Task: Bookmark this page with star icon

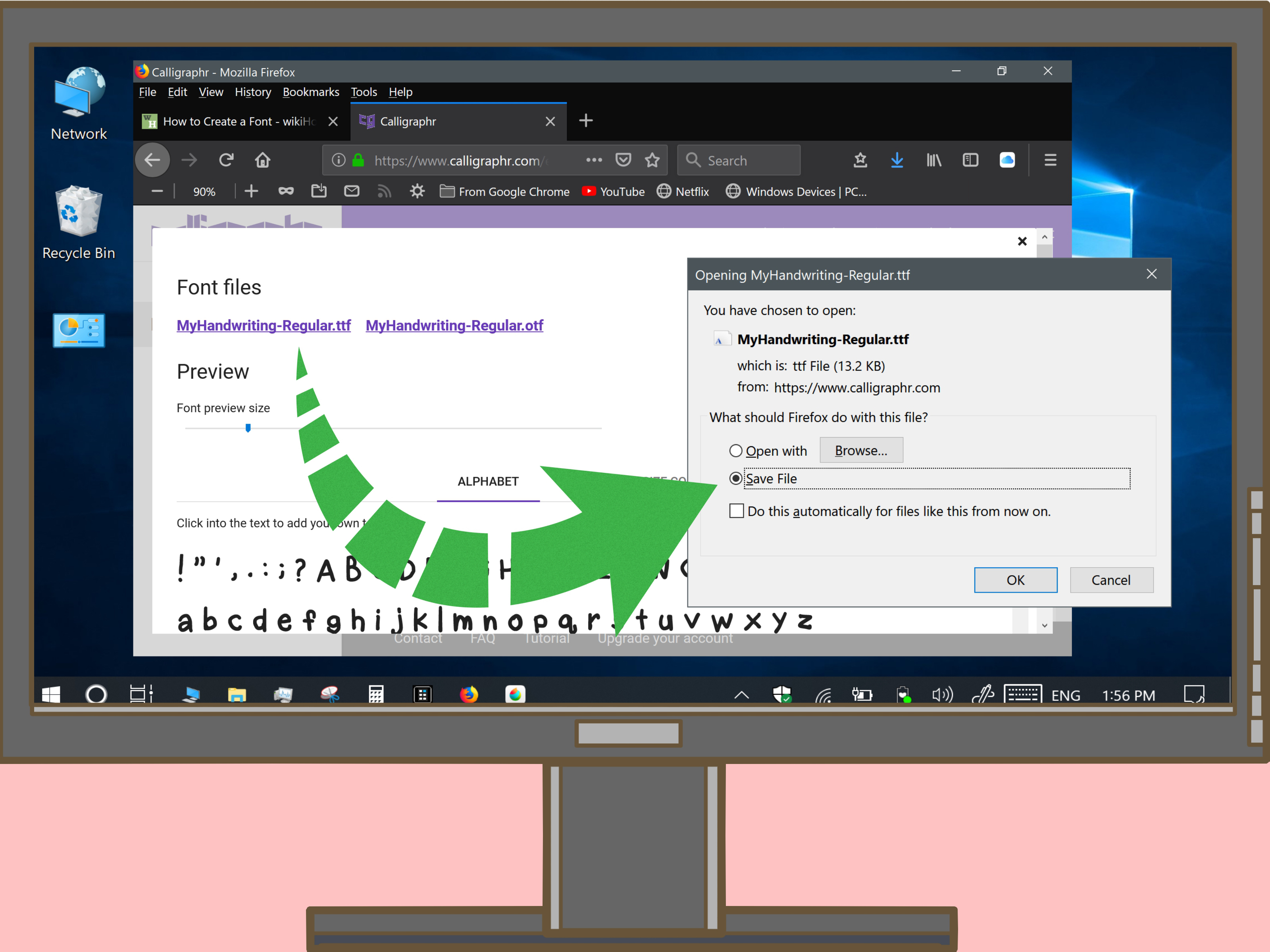Action: pyautogui.click(x=652, y=160)
